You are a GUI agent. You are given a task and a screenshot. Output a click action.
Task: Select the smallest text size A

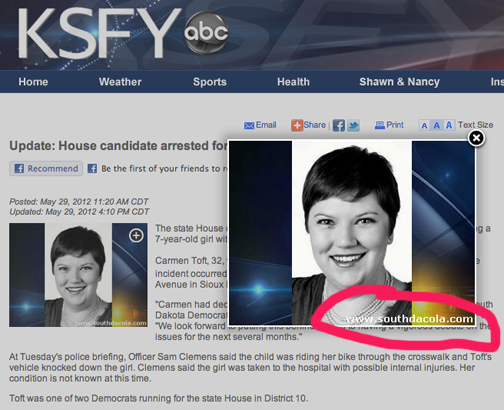(424, 125)
